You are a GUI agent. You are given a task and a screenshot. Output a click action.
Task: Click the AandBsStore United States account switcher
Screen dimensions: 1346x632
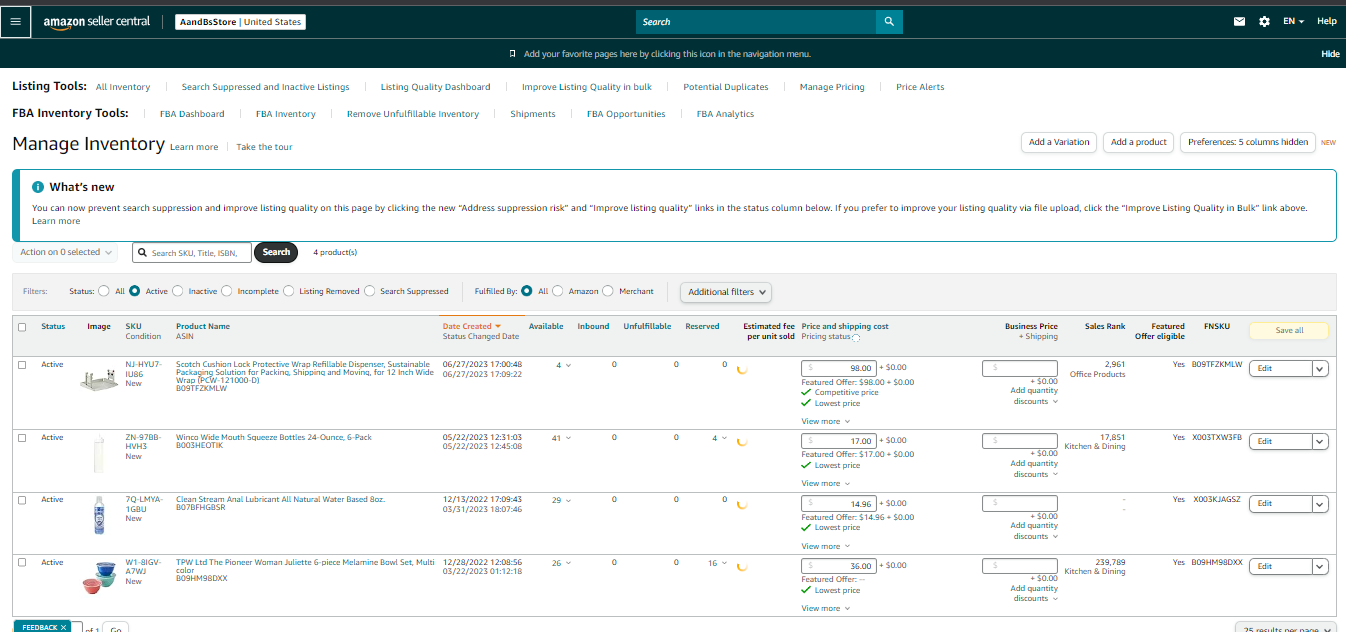point(240,22)
